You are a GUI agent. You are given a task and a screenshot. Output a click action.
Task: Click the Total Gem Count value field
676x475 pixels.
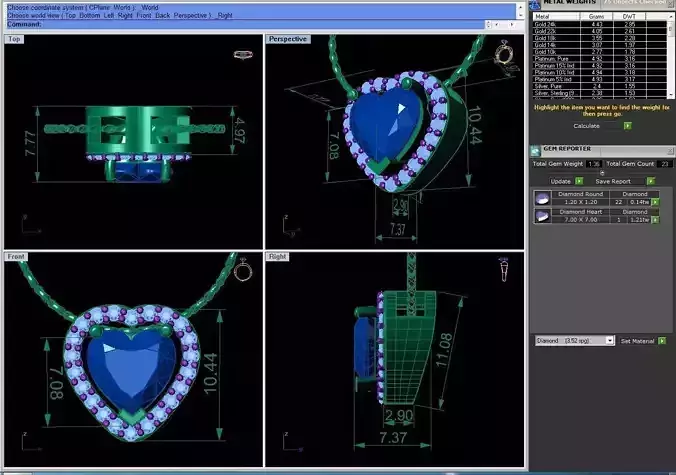coord(665,164)
